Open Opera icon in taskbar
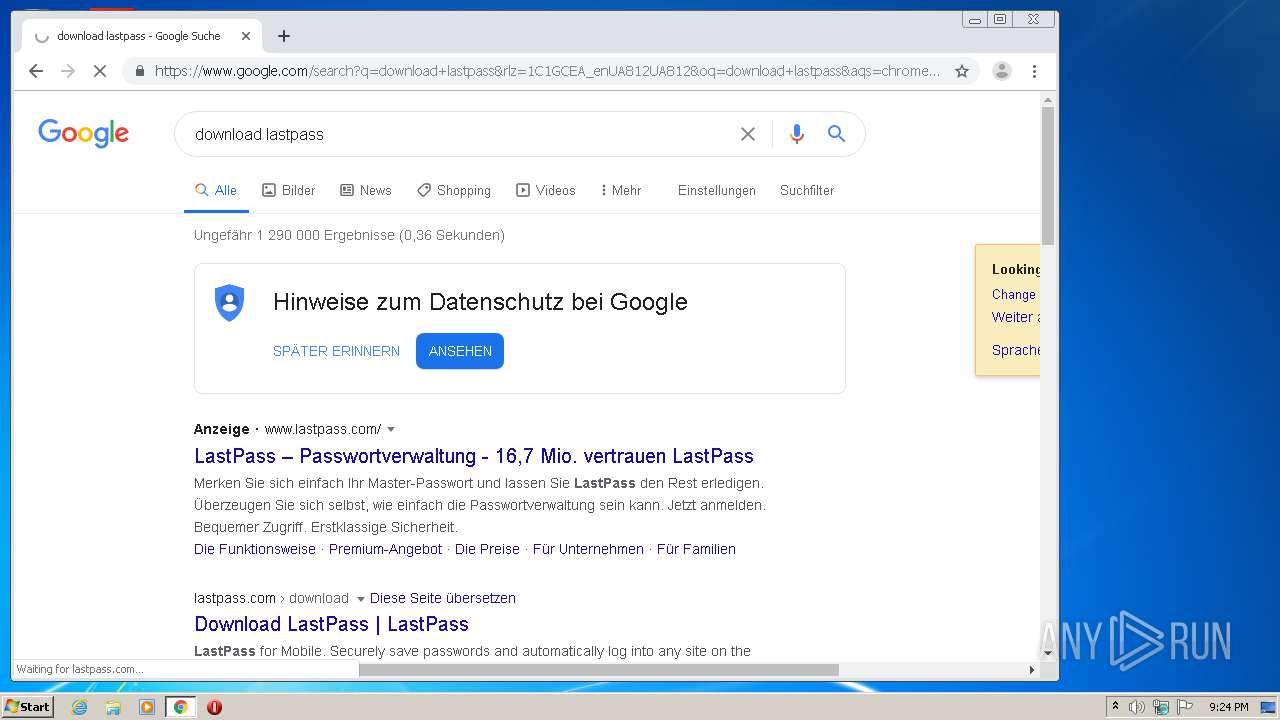Viewport: 1280px width, 720px height. click(x=214, y=707)
